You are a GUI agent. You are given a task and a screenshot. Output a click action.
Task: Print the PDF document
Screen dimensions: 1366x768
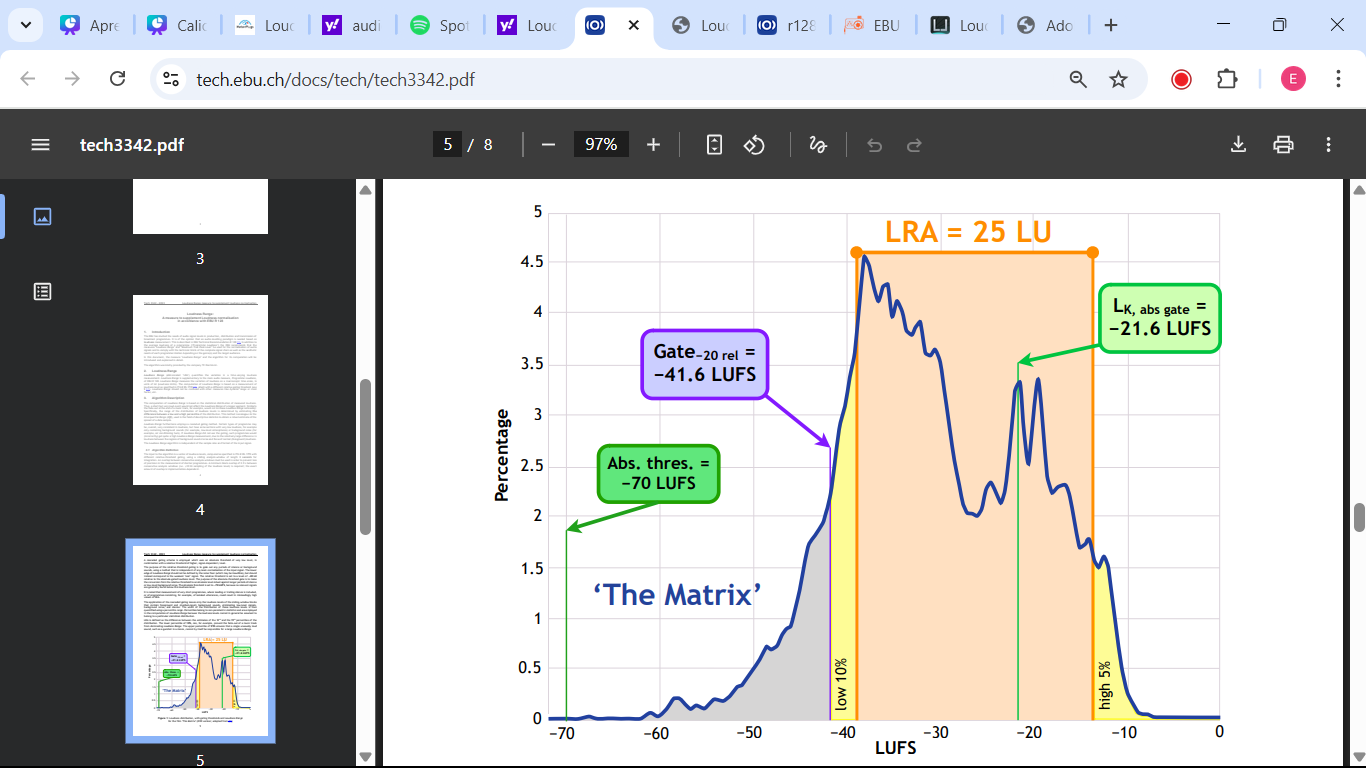[x=1283, y=145]
